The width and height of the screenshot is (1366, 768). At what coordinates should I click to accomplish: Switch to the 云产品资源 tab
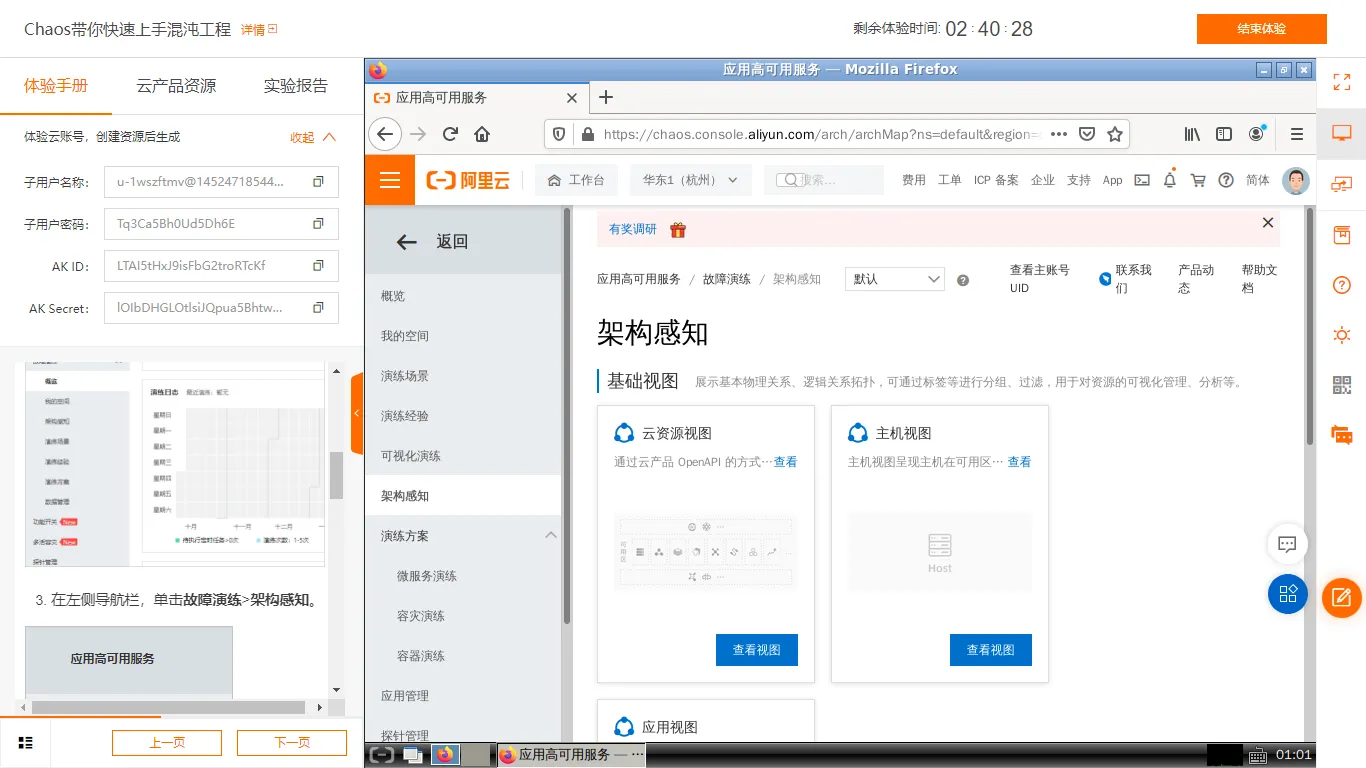[176, 86]
